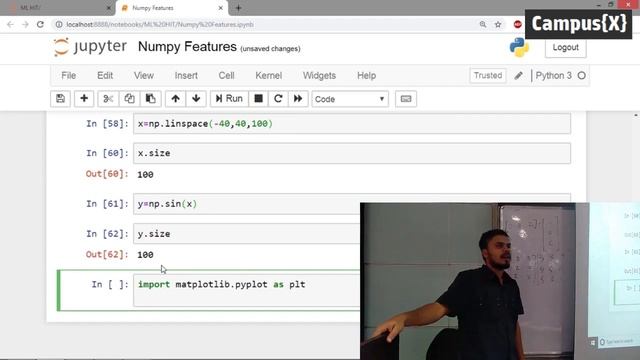Restart the kernel icon
This screenshot has width=640, height=360.
(278, 99)
